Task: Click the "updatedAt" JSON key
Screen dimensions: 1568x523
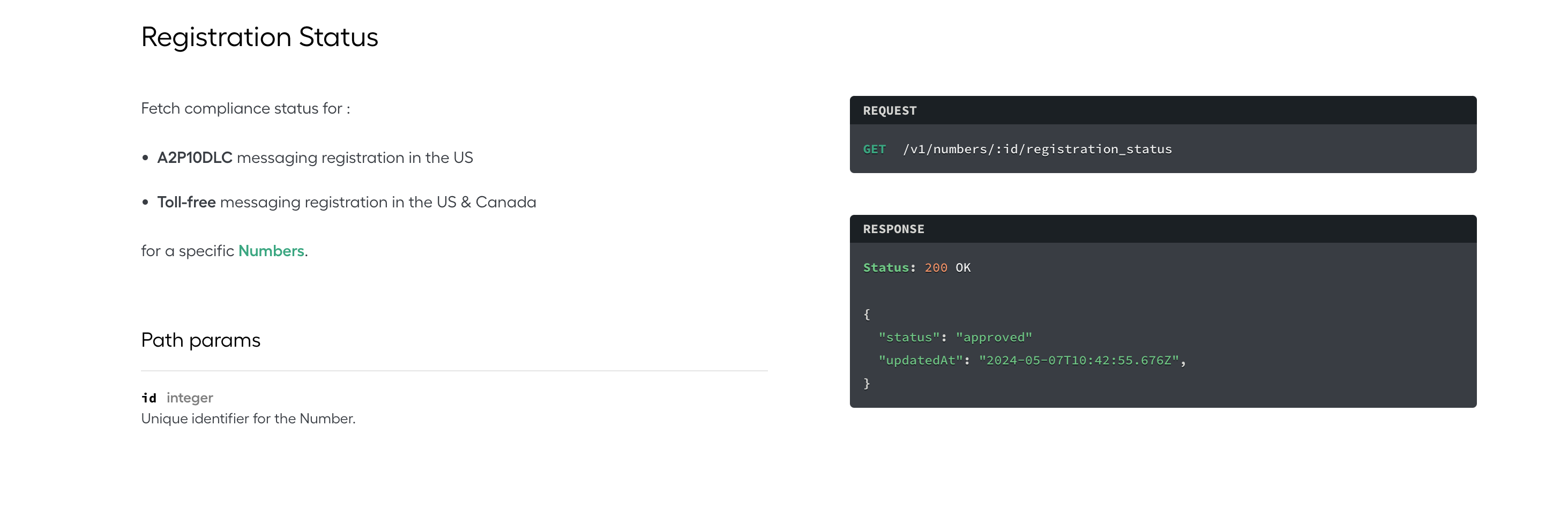Action: (x=920, y=361)
